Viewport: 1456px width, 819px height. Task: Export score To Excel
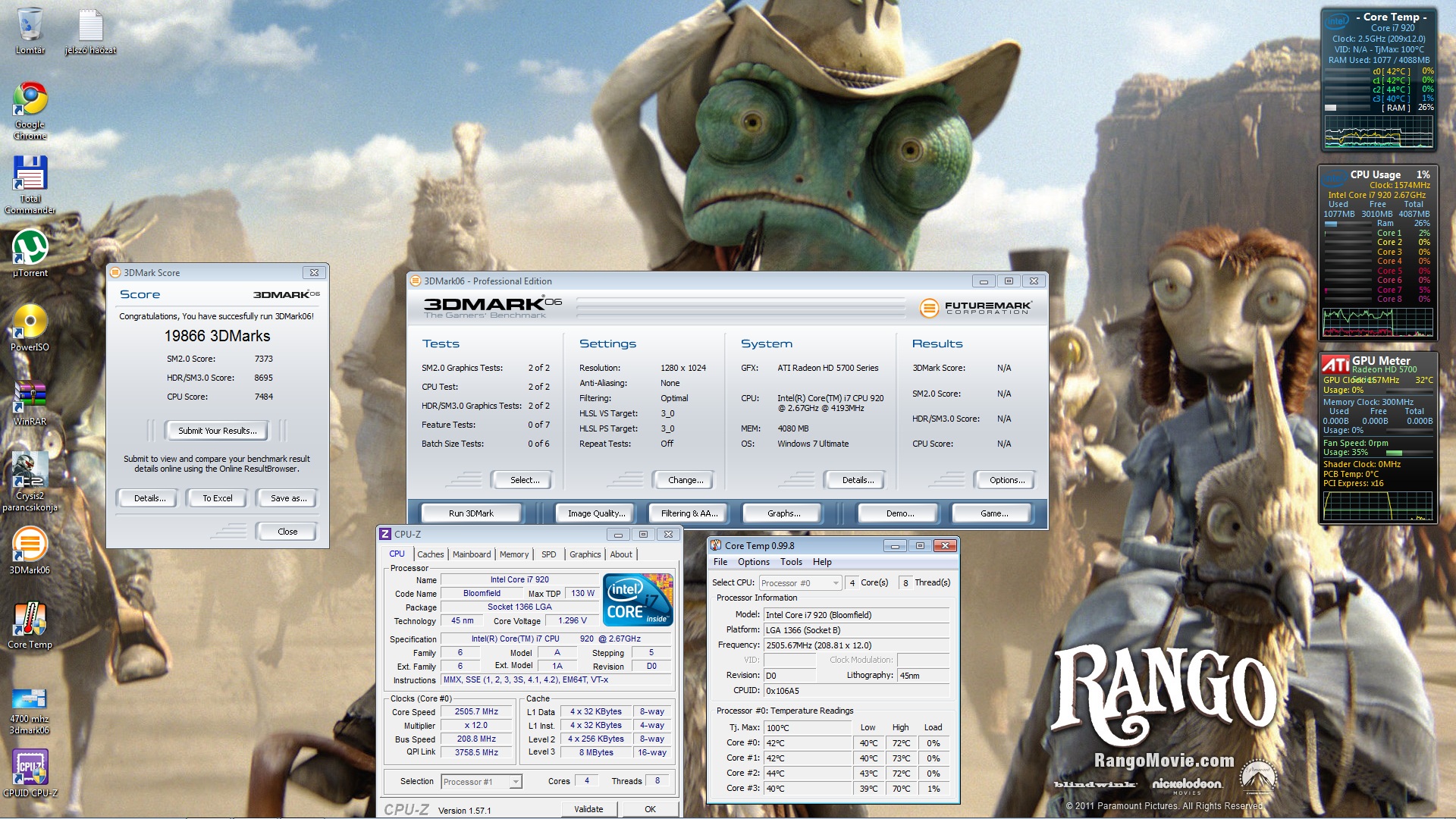(x=218, y=498)
